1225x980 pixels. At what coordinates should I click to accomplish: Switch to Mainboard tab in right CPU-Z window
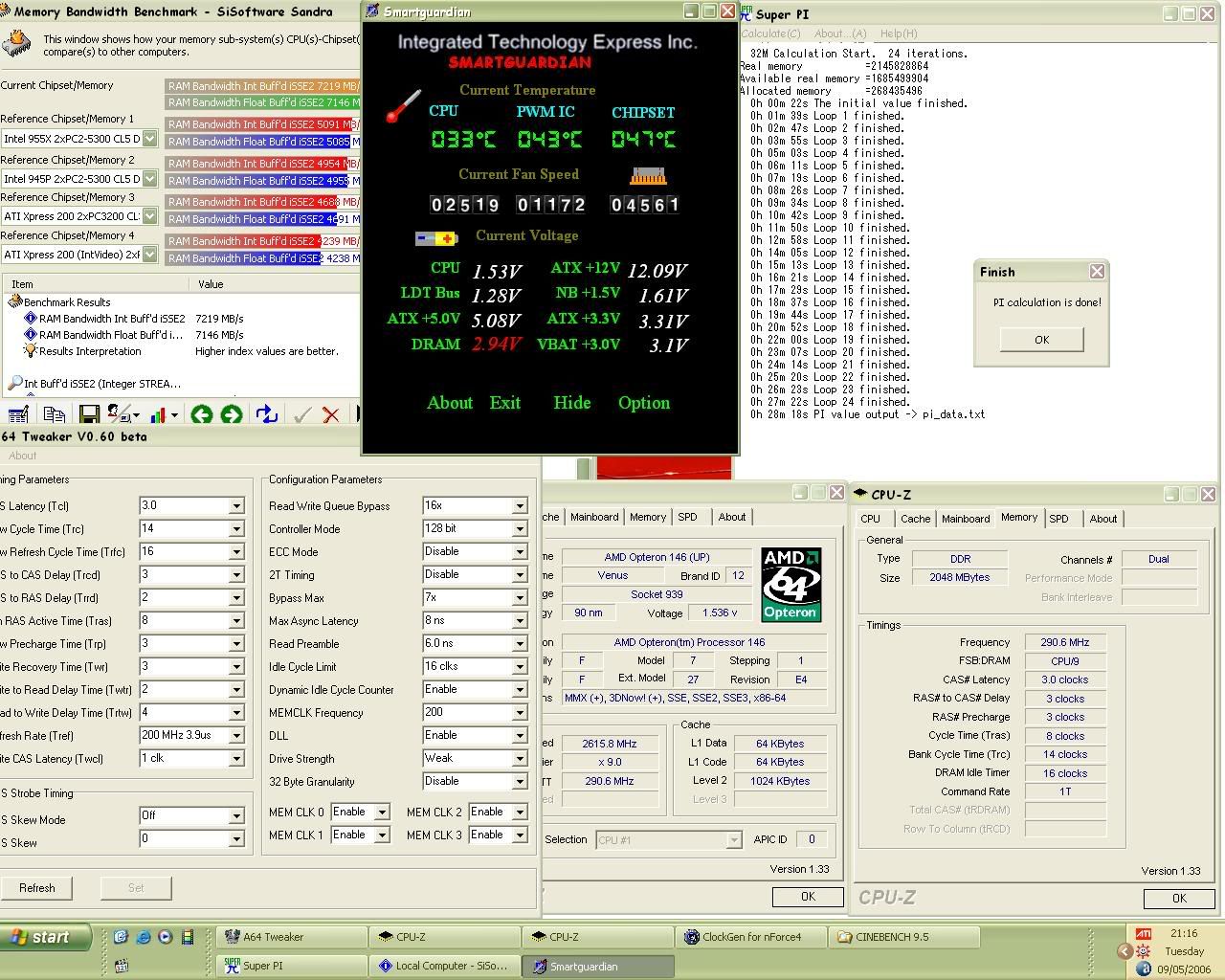click(x=966, y=519)
